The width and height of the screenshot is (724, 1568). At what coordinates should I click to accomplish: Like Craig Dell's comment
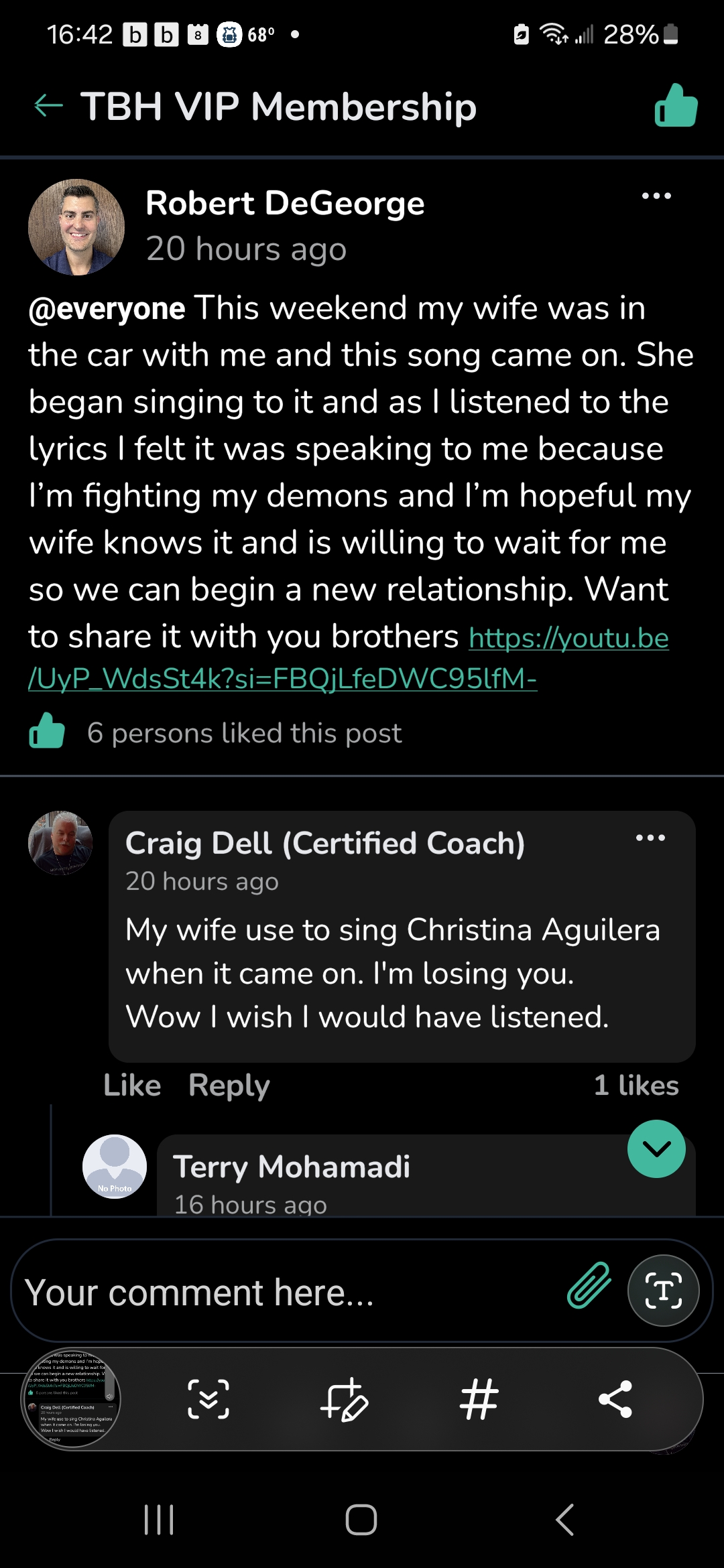point(132,1086)
